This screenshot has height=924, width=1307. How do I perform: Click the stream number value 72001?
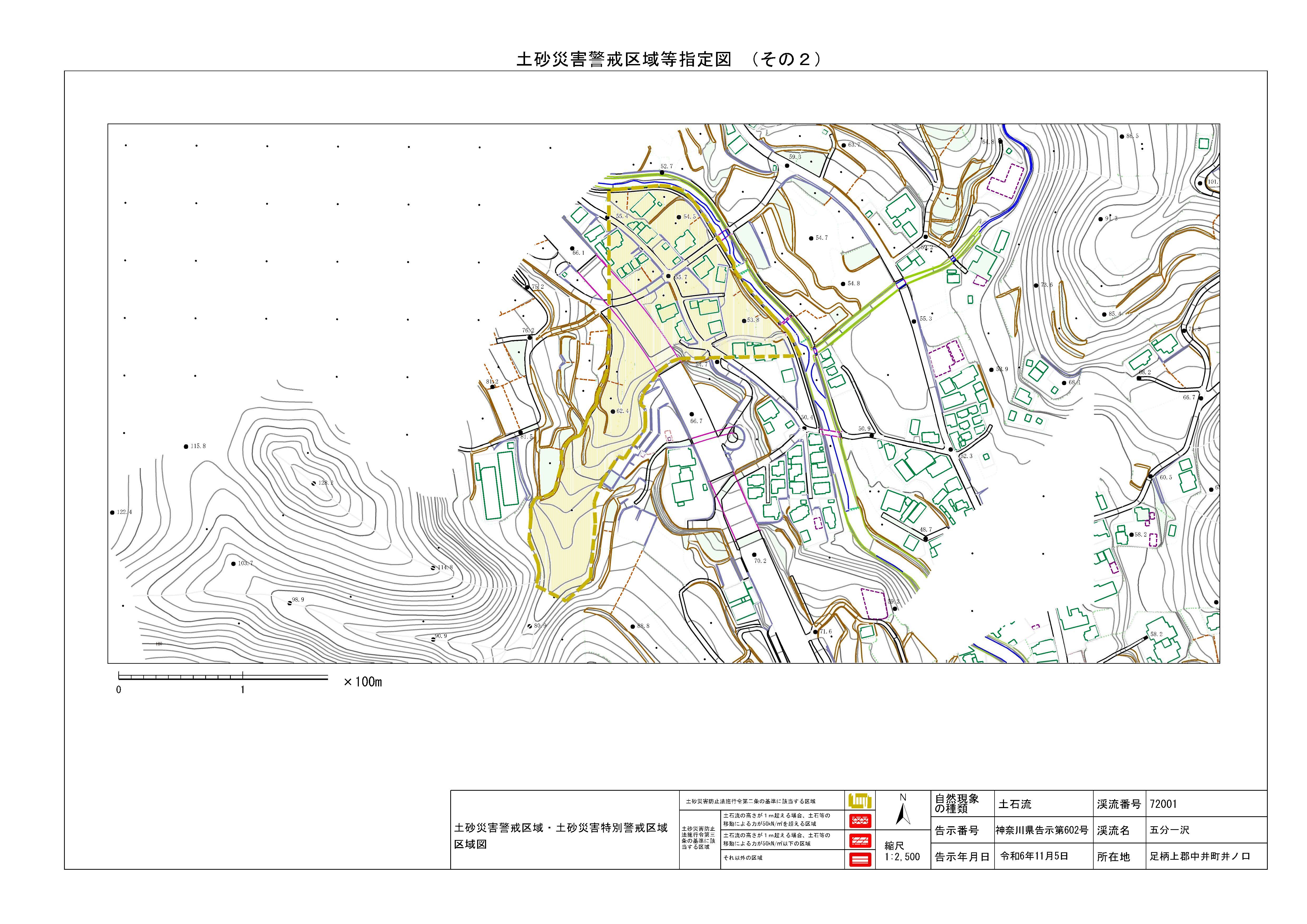pos(1163,804)
